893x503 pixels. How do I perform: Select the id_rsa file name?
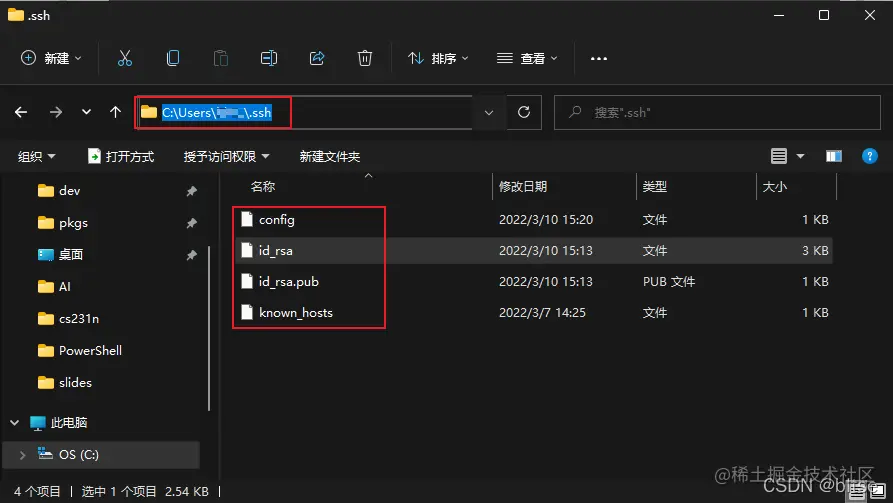point(276,251)
